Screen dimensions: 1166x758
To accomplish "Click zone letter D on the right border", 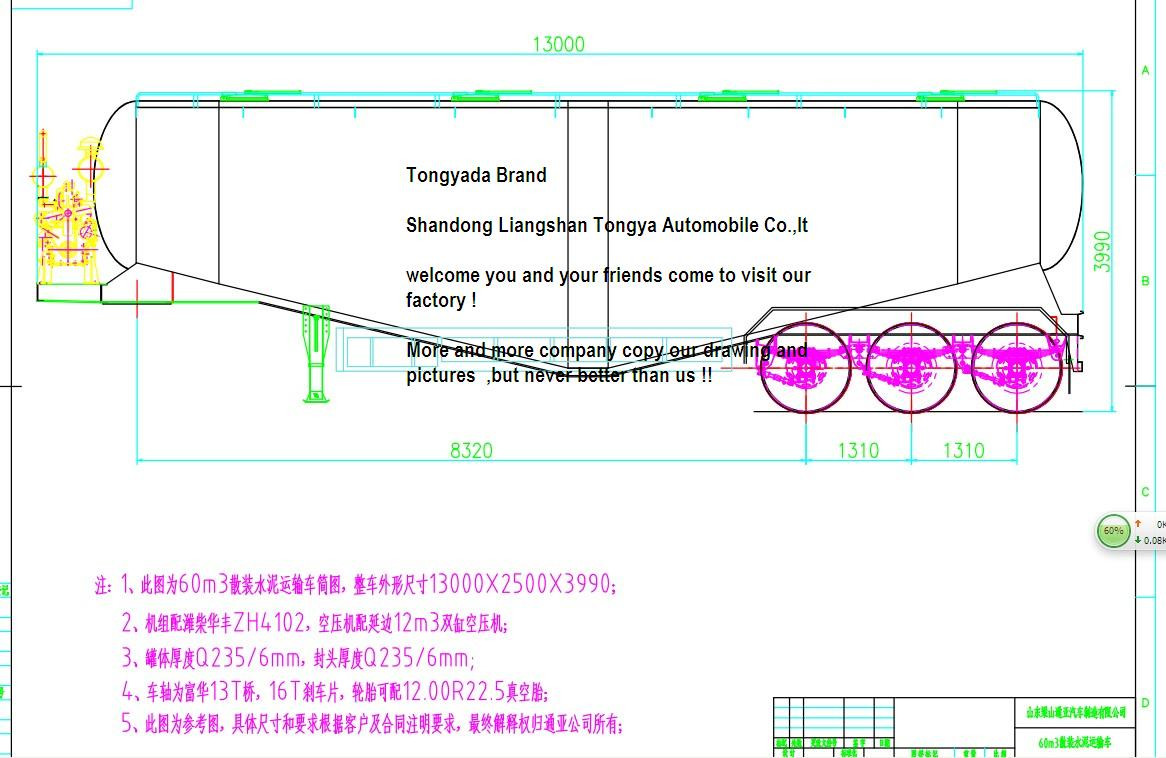I will (x=1145, y=702).
